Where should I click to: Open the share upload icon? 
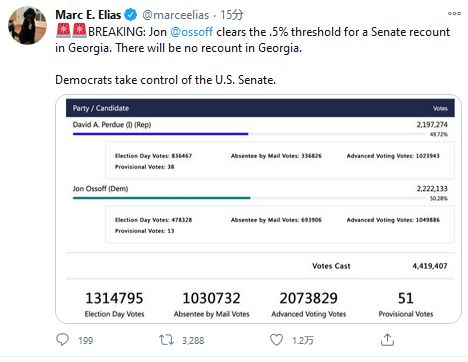387,340
